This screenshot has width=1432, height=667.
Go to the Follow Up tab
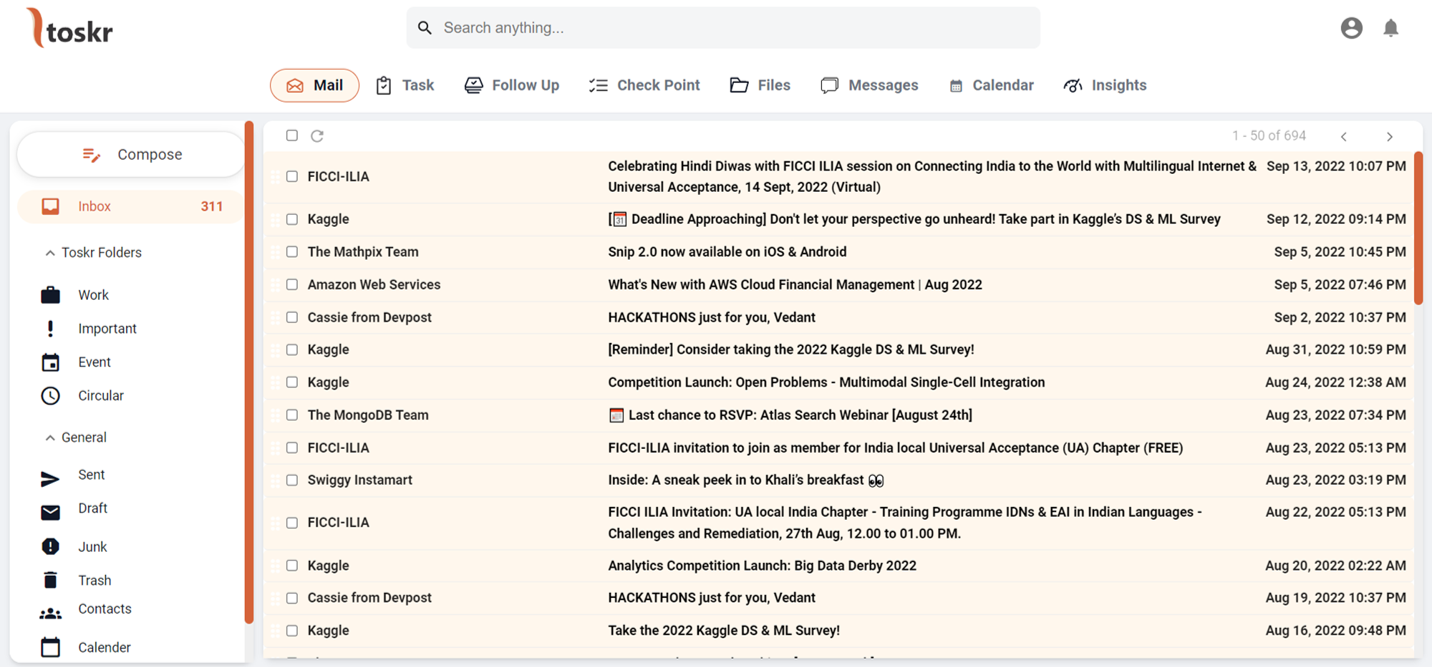pyautogui.click(x=512, y=86)
